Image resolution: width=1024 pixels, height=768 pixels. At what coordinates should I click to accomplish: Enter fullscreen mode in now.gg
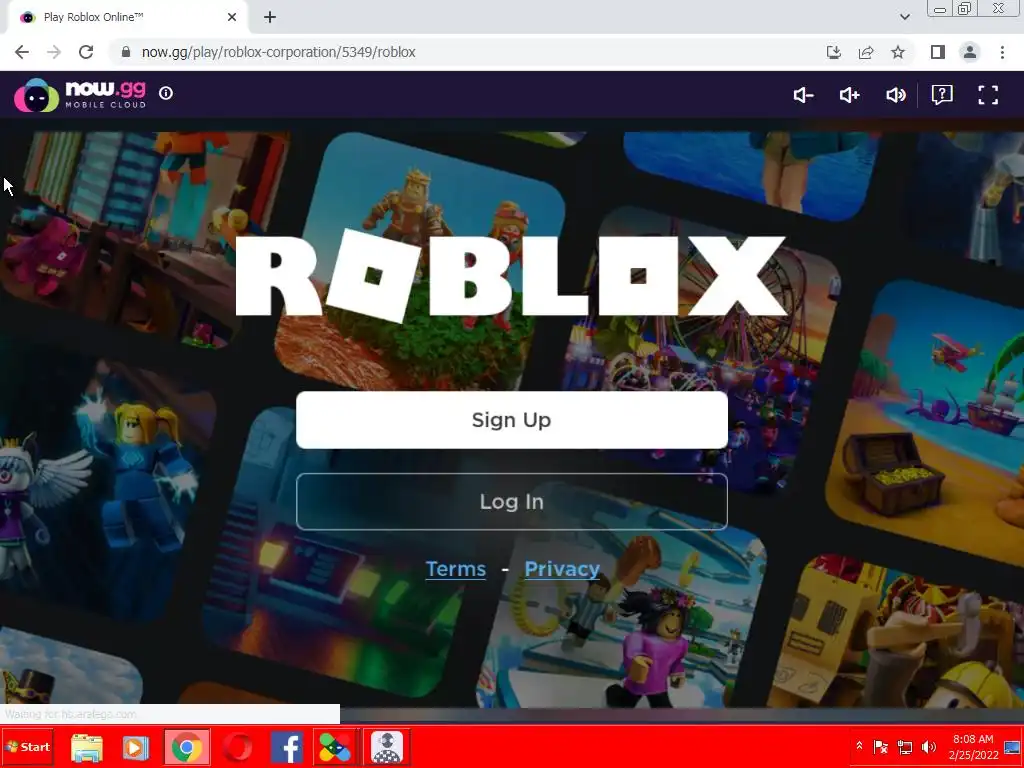click(988, 95)
